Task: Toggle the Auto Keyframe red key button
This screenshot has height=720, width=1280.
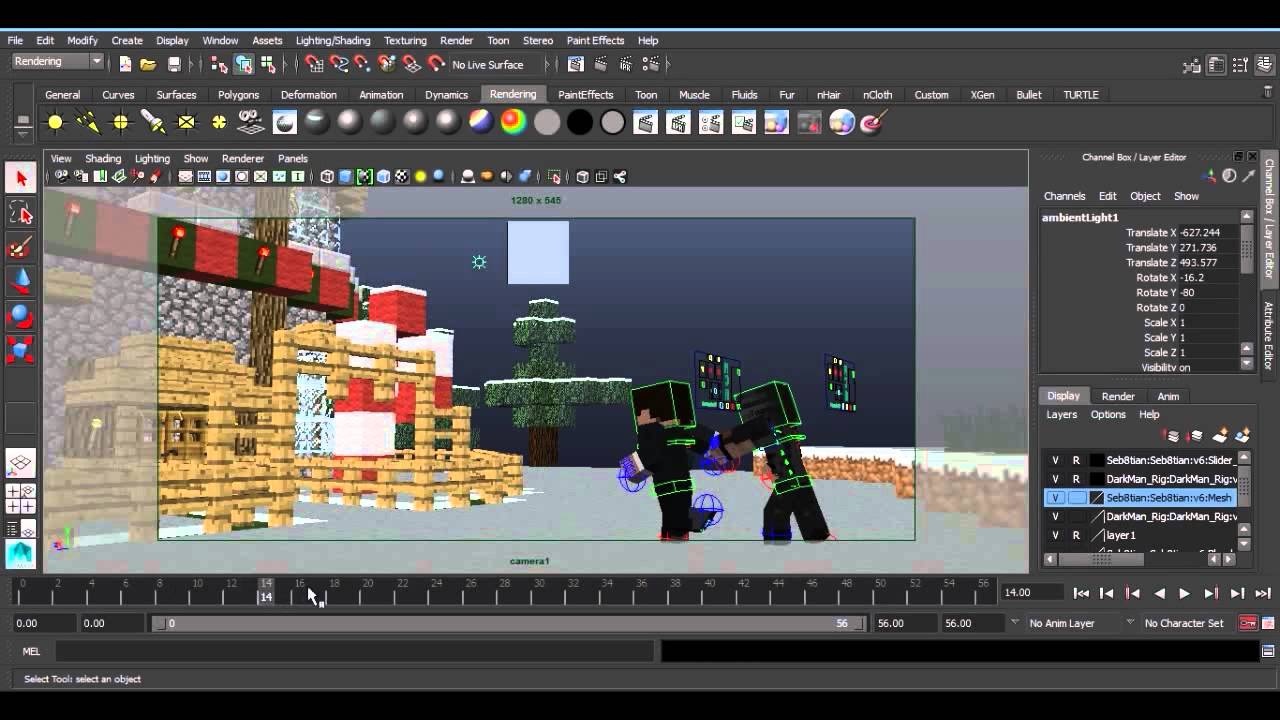Action: click(1247, 623)
